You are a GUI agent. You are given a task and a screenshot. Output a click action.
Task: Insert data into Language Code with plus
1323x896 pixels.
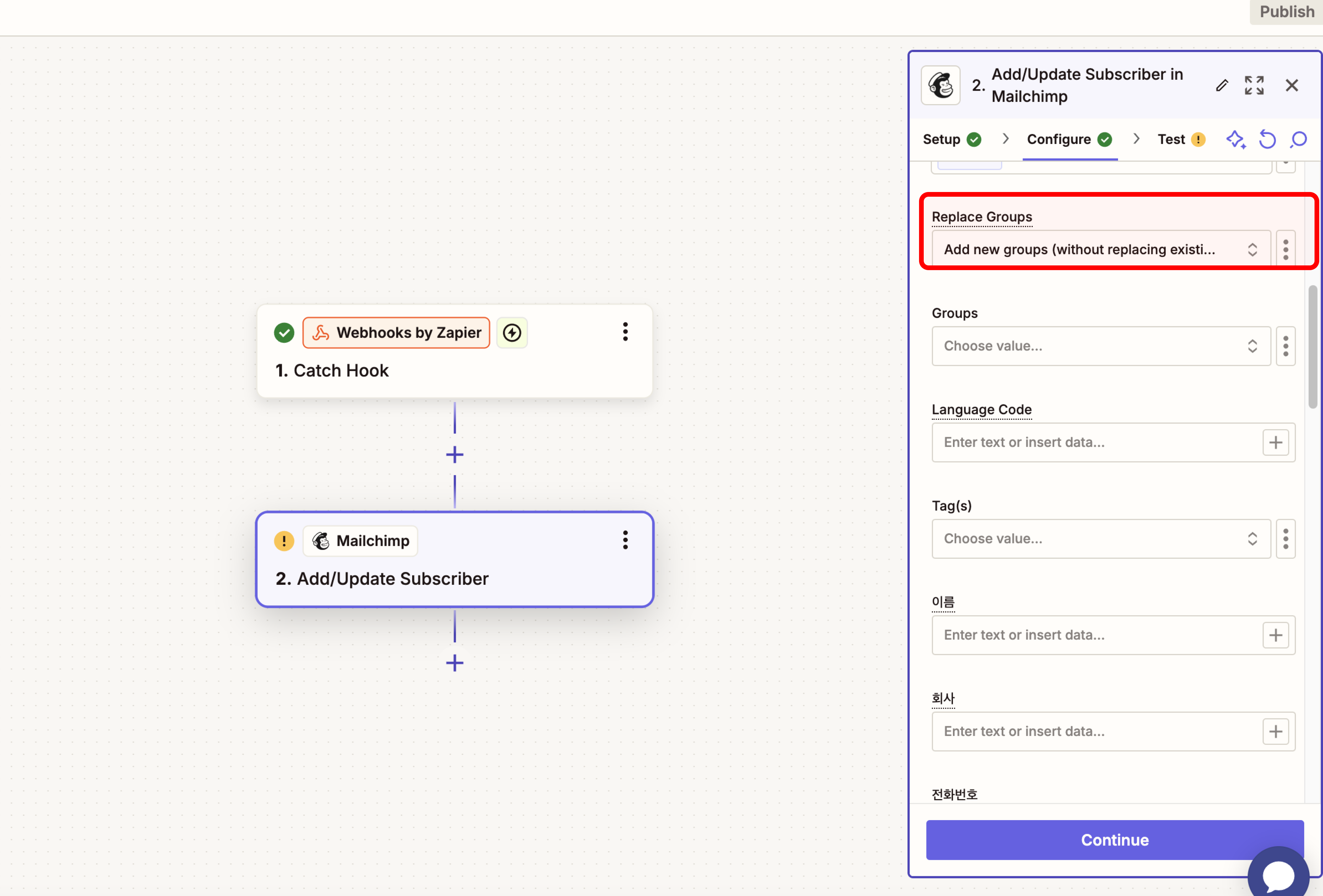click(x=1276, y=442)
